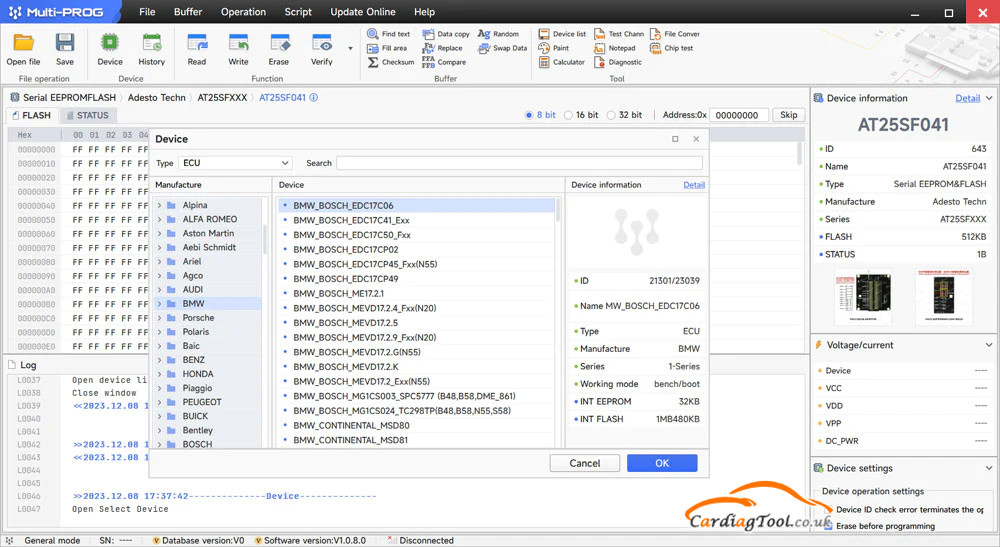Image resolution: width=1000 pixels, height=547 pixels.
Task: Click the first adapter wiring thumbnail
Action: [863, 298]
